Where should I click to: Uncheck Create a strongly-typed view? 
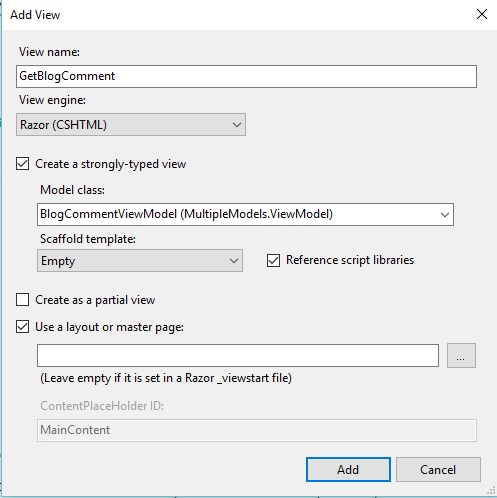(x=22, y=164)
